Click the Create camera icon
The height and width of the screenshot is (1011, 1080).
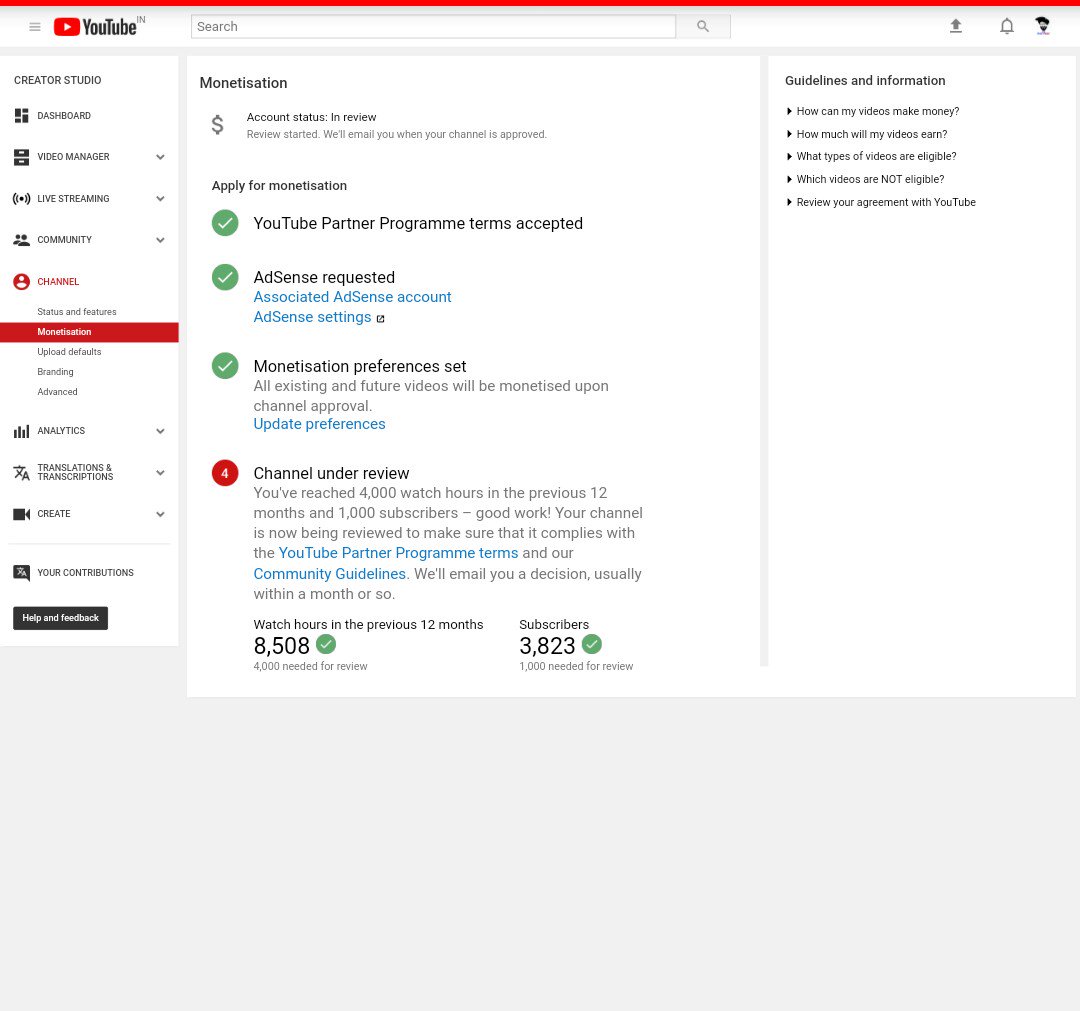21,514
